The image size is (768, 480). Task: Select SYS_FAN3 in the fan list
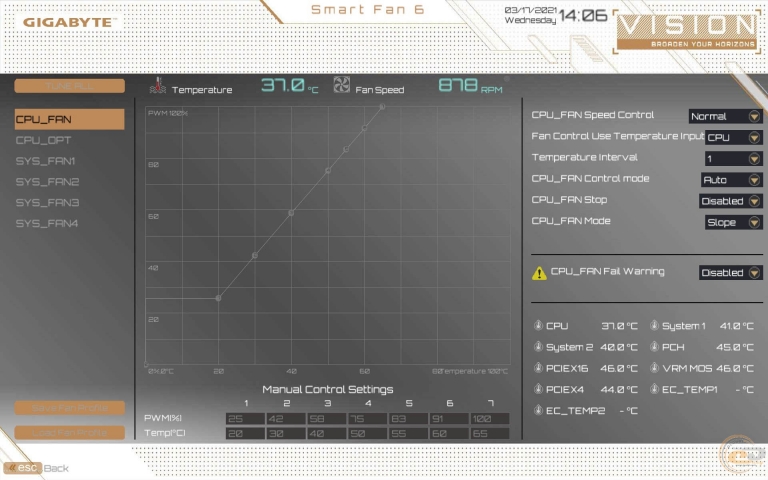[47, 202]
